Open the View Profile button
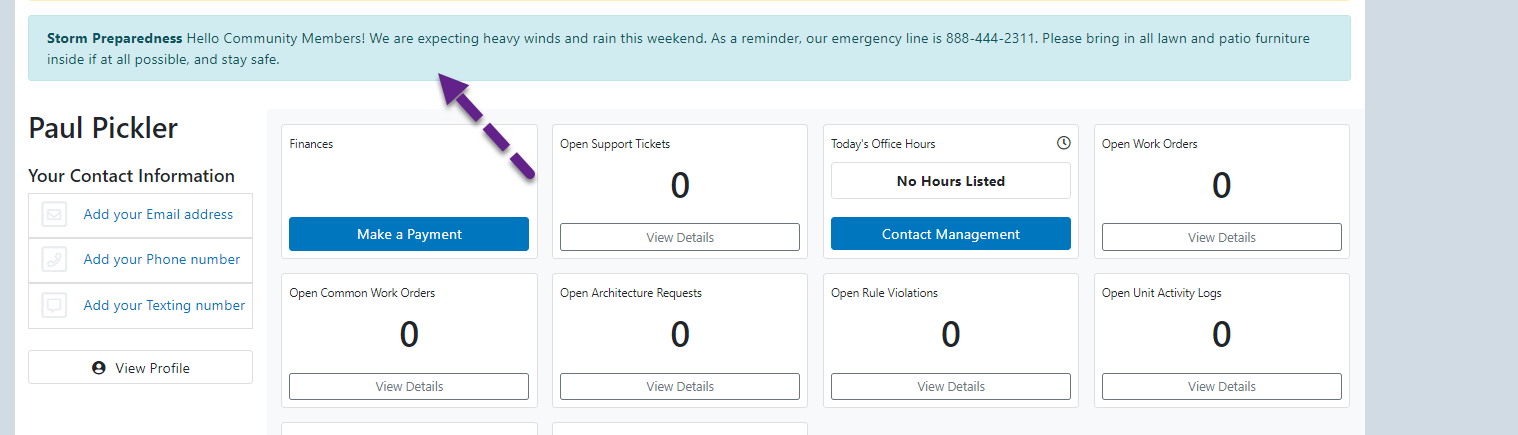1518x435 pixels. click(x=140, y=367)
